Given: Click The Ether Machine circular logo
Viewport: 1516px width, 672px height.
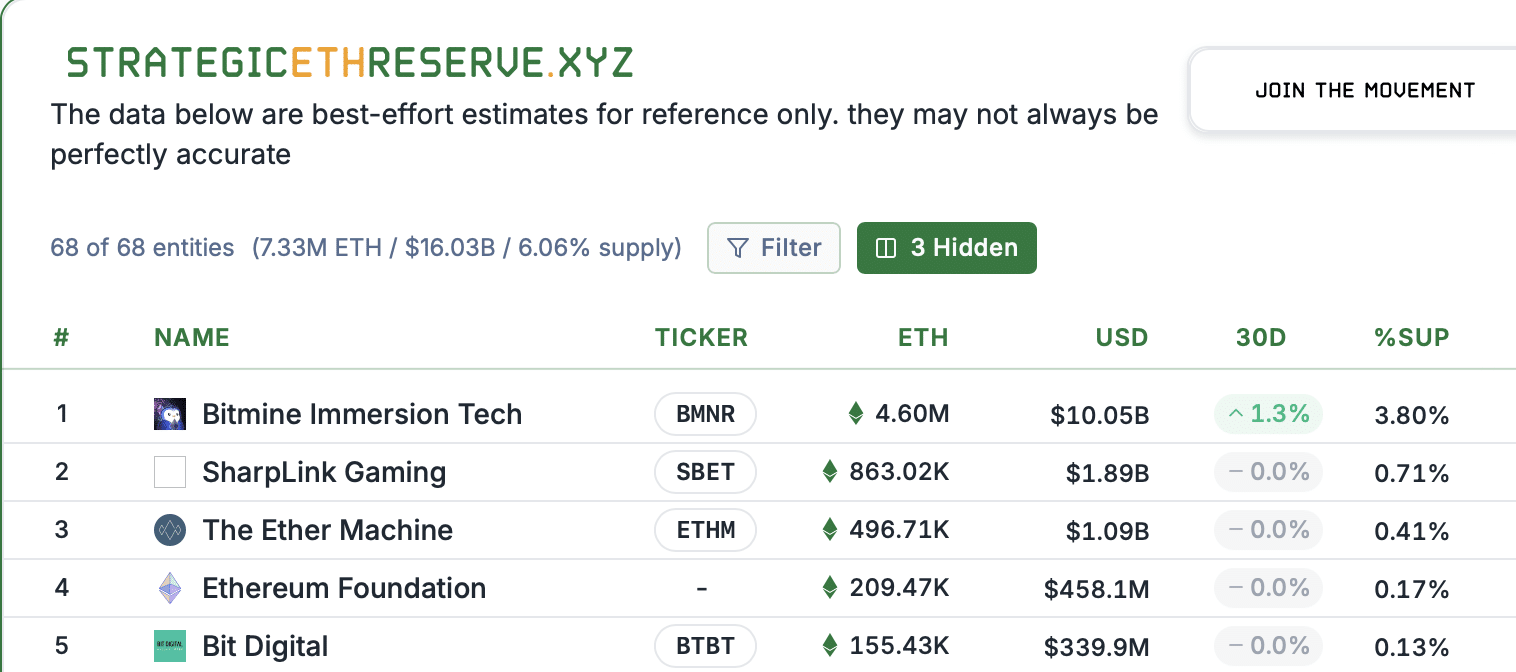Looking at the screenshot, I should [170, 530].
